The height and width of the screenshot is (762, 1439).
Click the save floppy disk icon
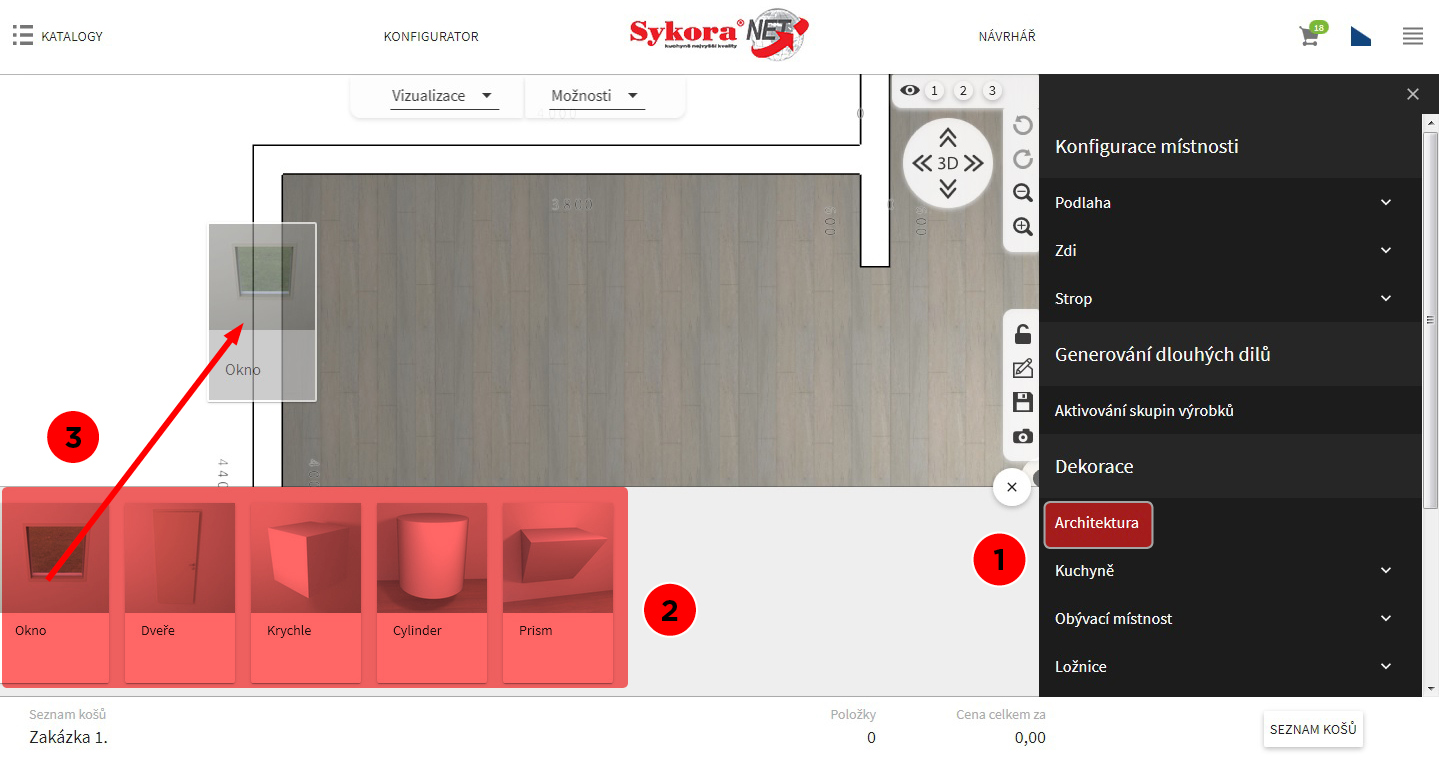[1022, 402]
